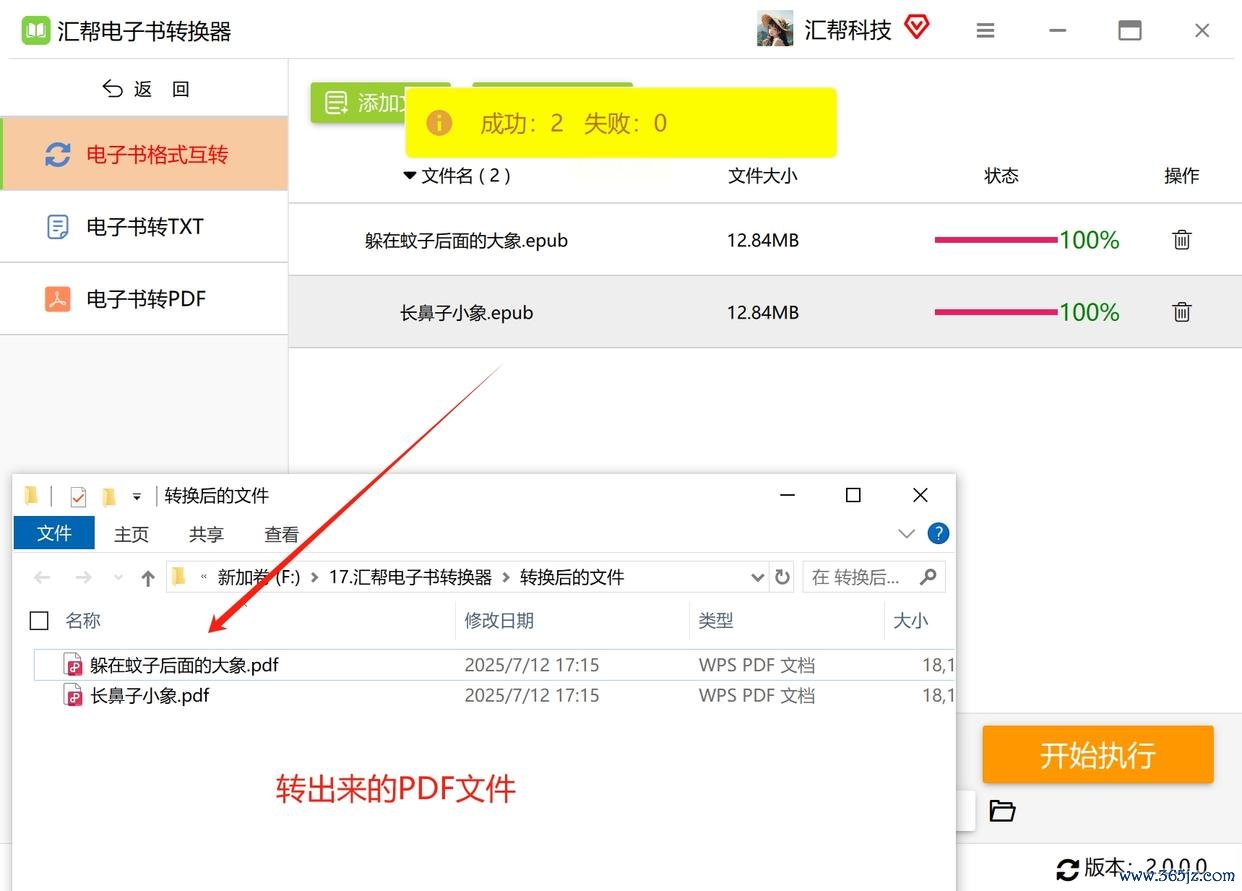Screen dimensions: 1242x891
Task: Open 文件 tab in Explorer window
Action: (x=54, y=533)
